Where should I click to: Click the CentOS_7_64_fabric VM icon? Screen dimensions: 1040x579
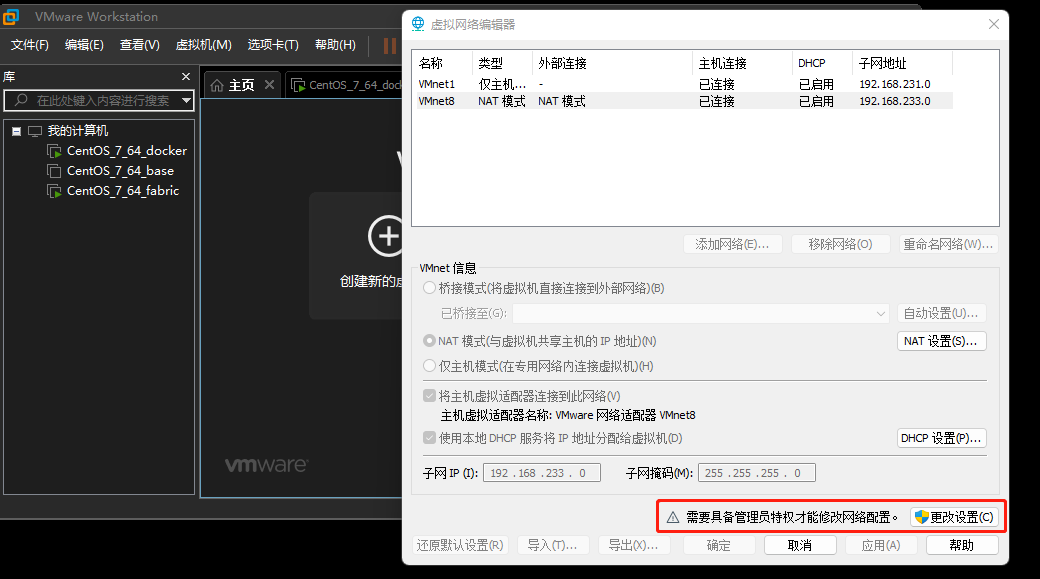[x=54, y=191]
